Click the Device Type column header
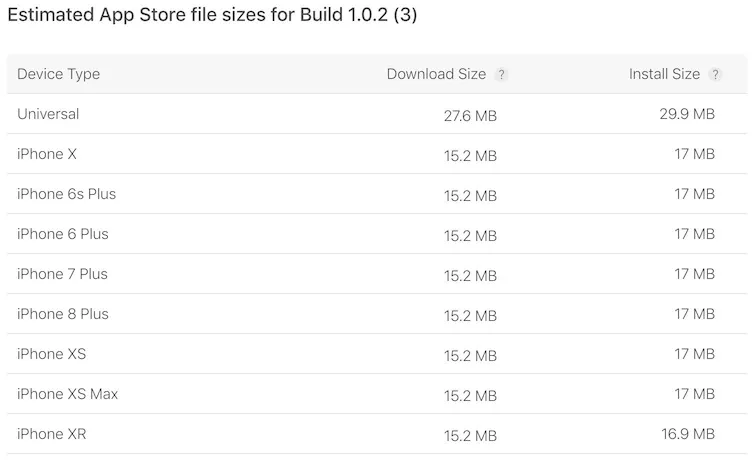 click(x=58, y=74)
